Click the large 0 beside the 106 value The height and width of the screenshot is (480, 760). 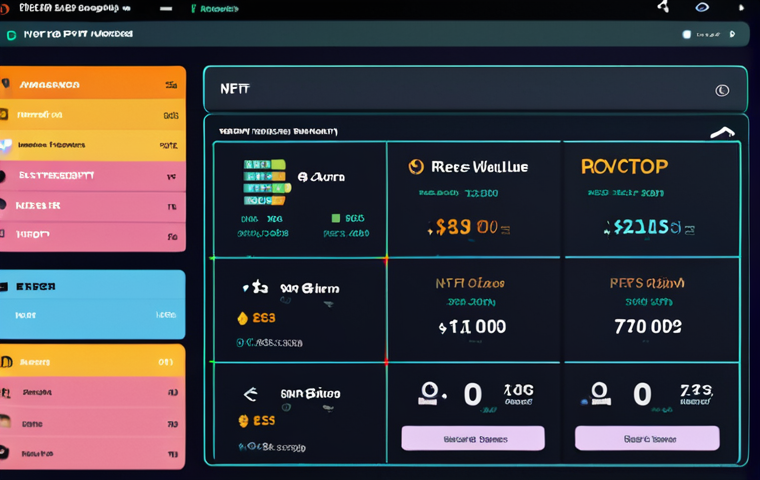(473, 394)
